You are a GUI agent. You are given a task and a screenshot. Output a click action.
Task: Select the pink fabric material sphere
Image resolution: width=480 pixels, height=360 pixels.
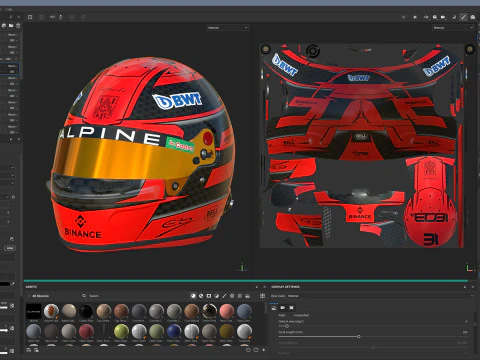[227, 311]
